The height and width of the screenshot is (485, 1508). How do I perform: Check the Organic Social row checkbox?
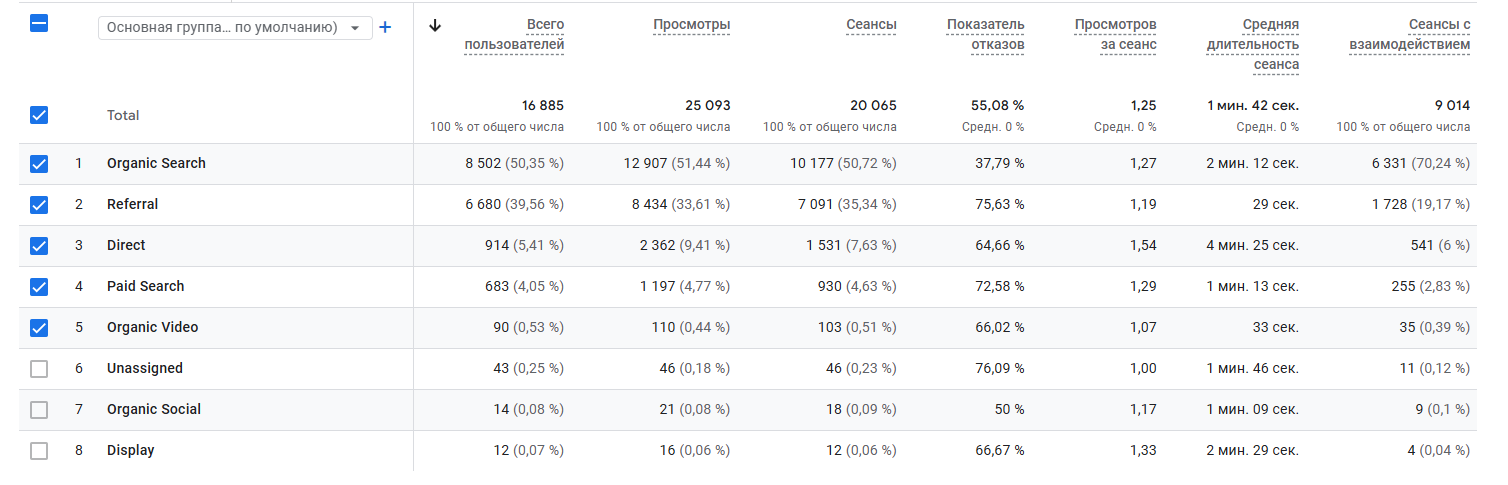[x=39, y=410]
